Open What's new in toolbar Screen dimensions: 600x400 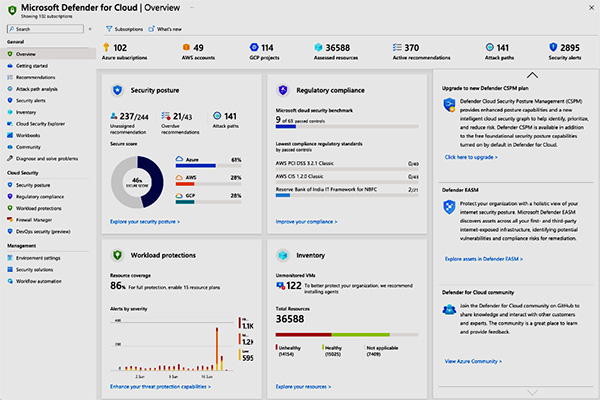coord(165,29)
